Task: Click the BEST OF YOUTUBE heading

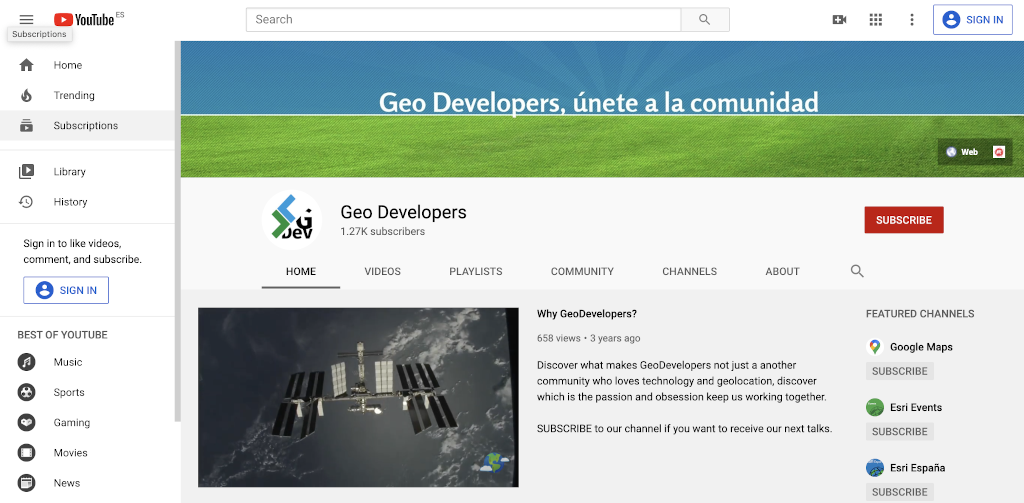Action: (62, 335)
